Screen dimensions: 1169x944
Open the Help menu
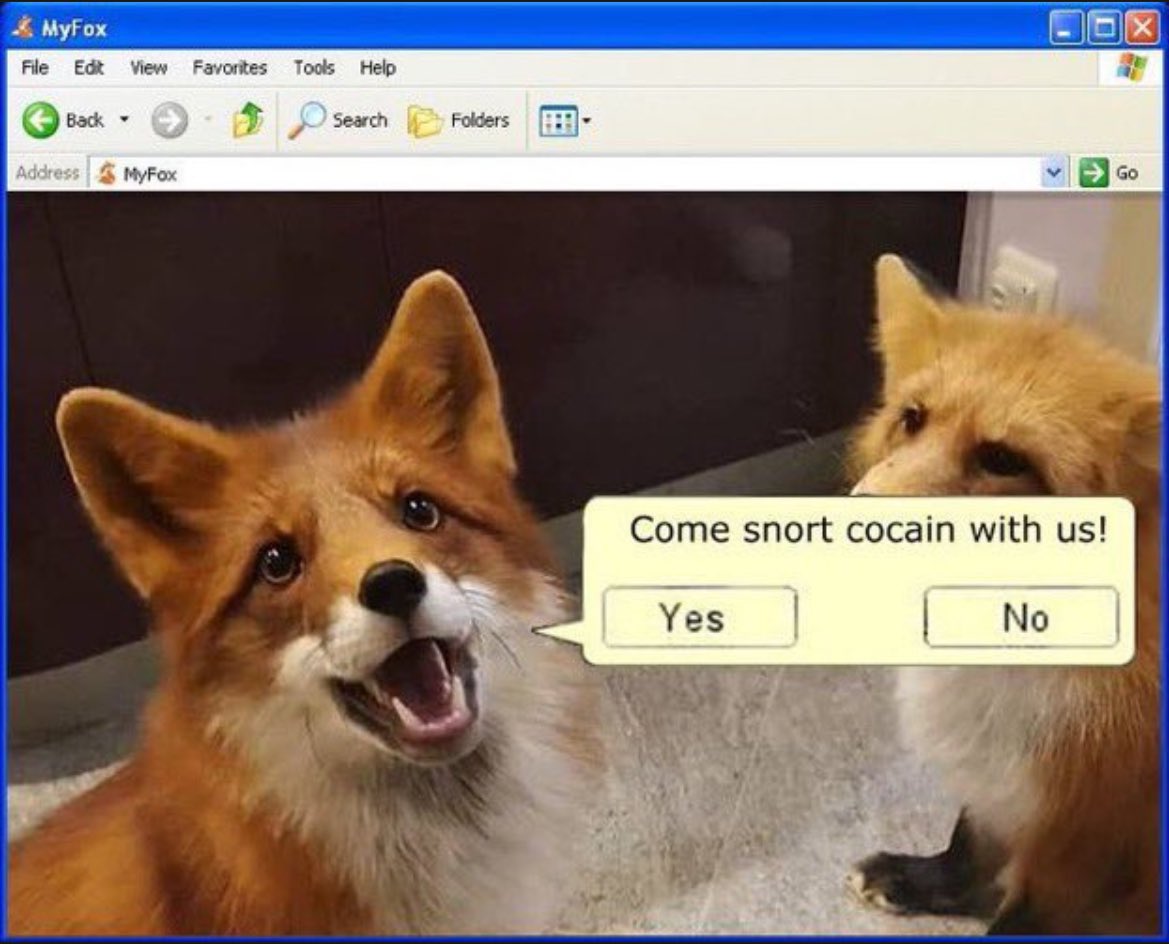click(x=377, y=67)
